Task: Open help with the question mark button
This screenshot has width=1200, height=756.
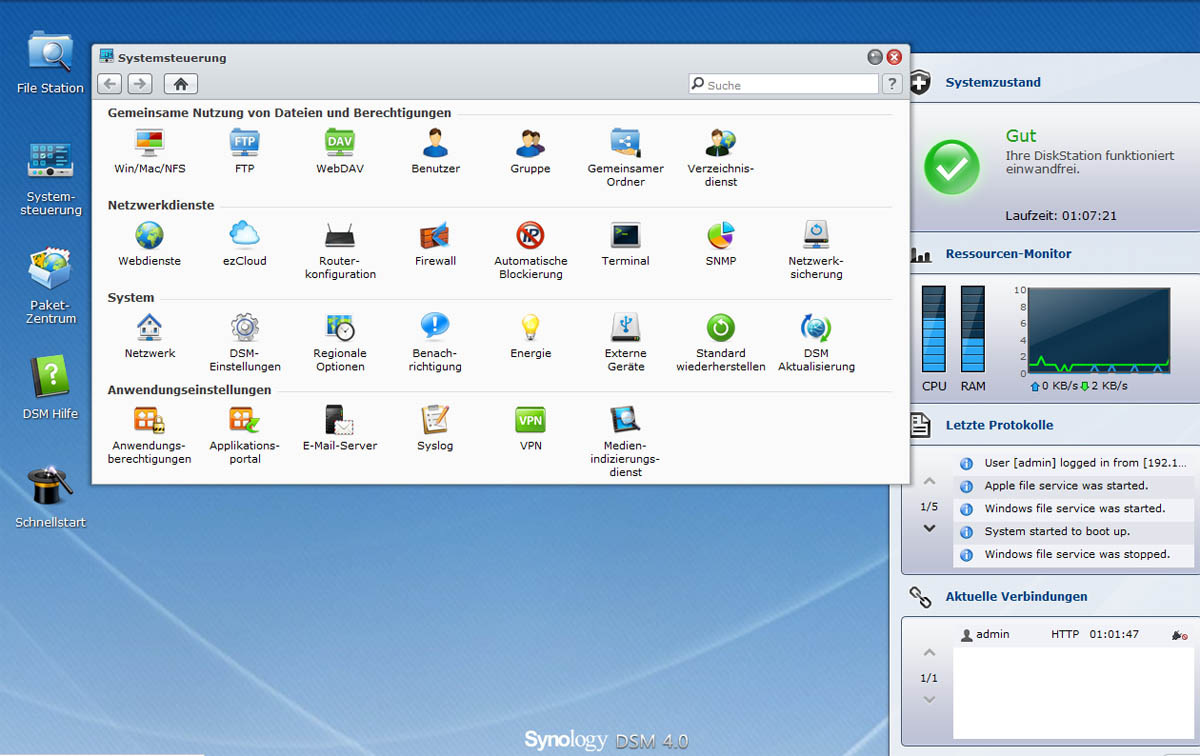Action: coord(891,84)
